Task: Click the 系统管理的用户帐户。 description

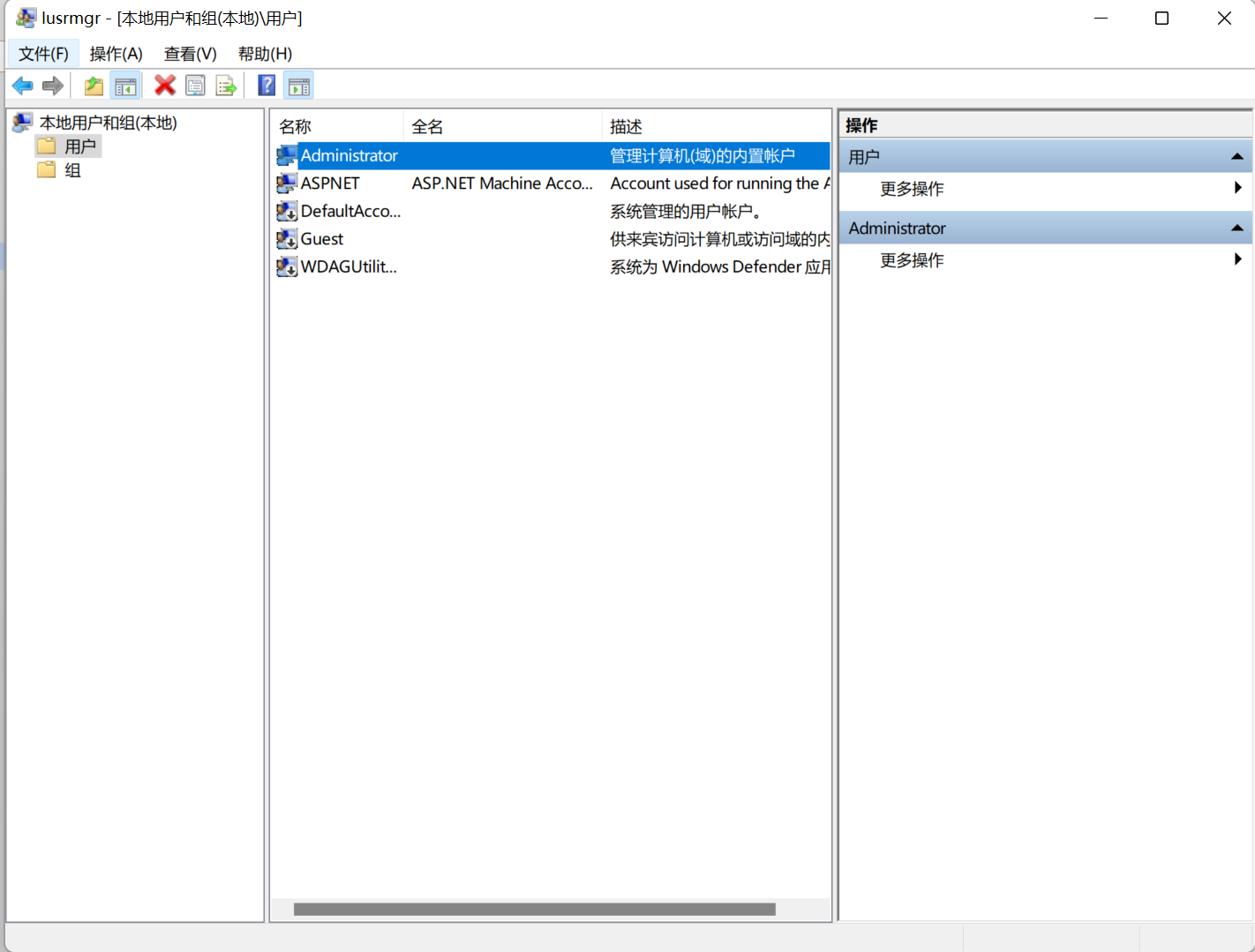Action: (x=686, y=212)
